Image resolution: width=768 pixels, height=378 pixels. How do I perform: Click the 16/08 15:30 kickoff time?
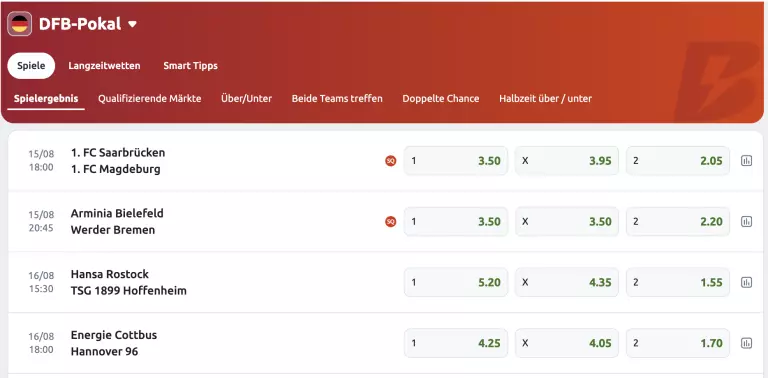[41, 289]
